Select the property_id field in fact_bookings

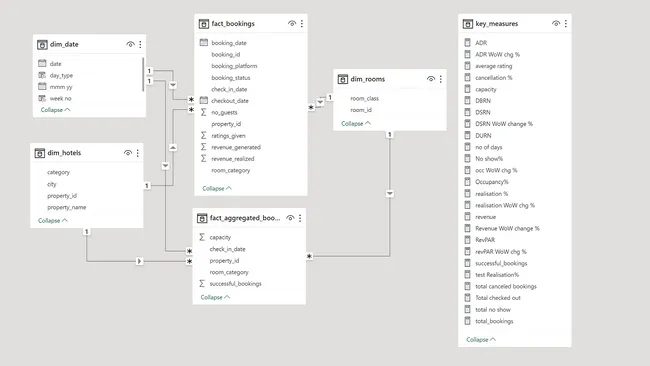pos(226,124)
